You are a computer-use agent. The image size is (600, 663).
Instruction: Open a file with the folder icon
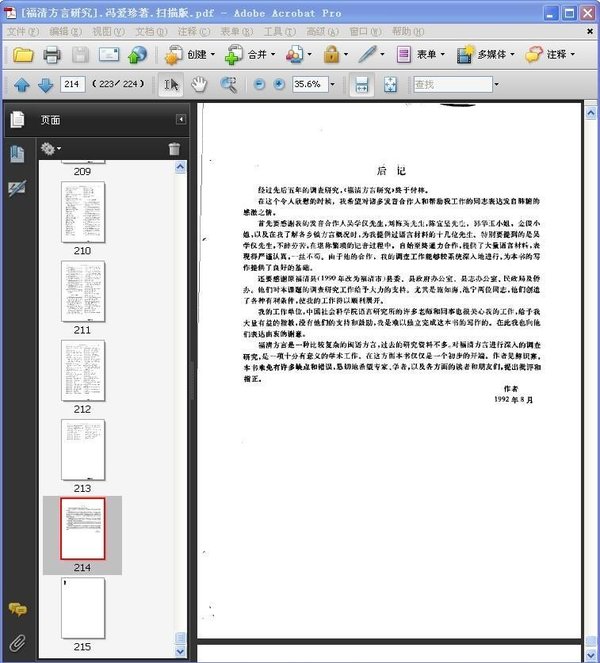[23, 55]
